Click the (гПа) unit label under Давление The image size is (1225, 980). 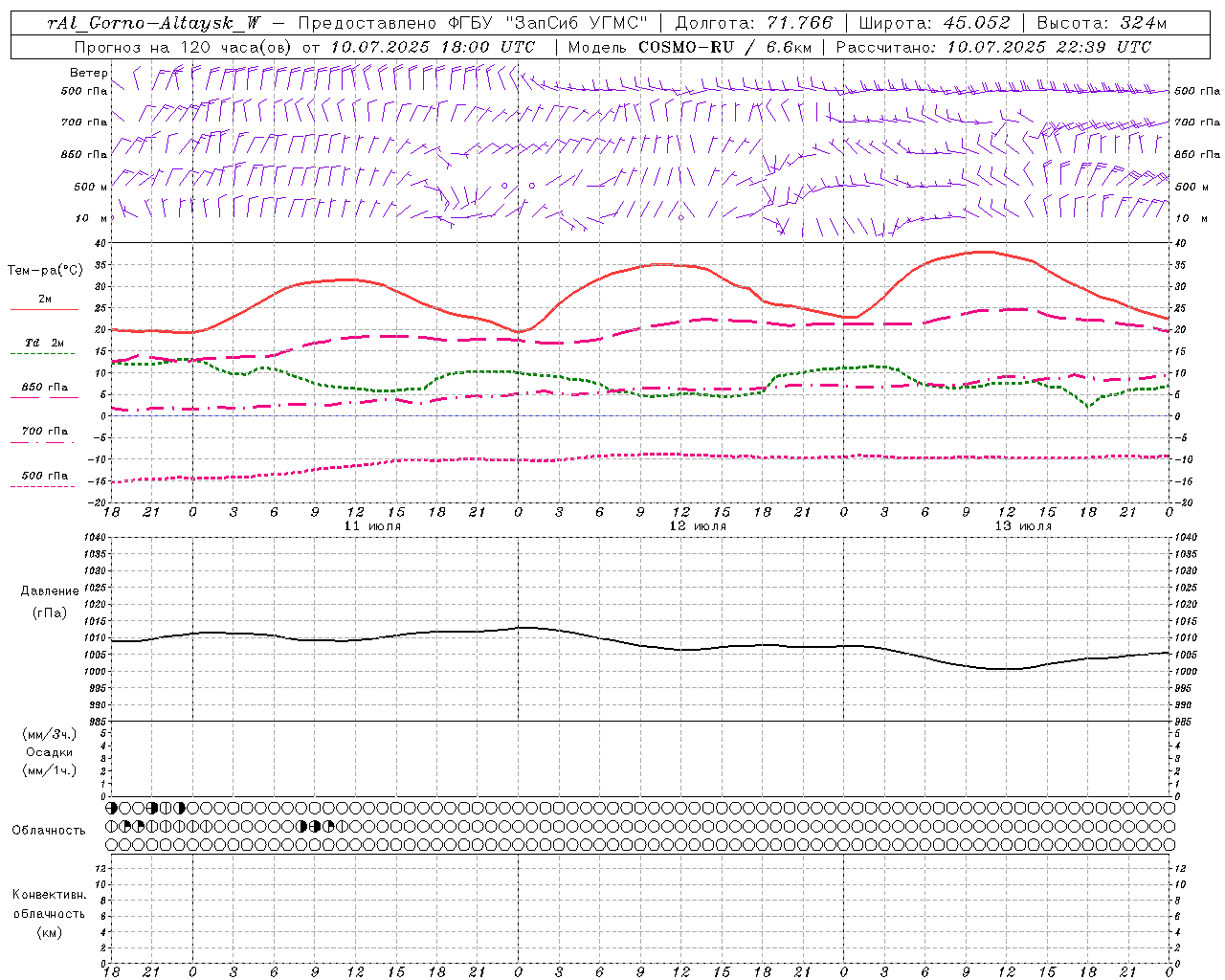coord(49,612)
